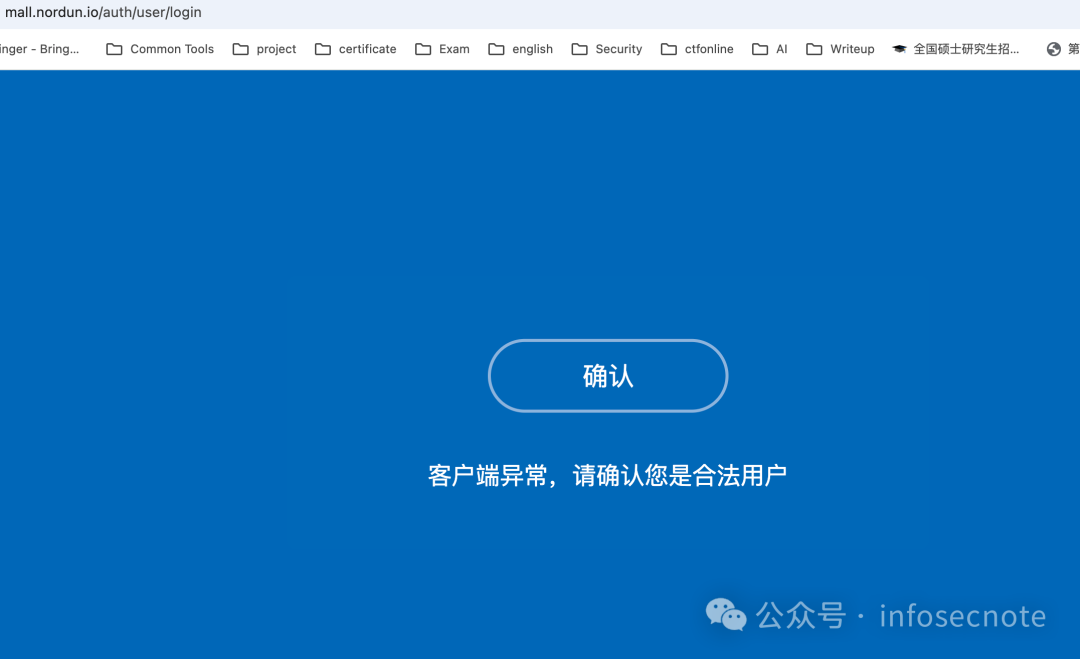
Task: Click the certificate bookmark folder icon
Action: pyautogui.click(x=322, y=48)
